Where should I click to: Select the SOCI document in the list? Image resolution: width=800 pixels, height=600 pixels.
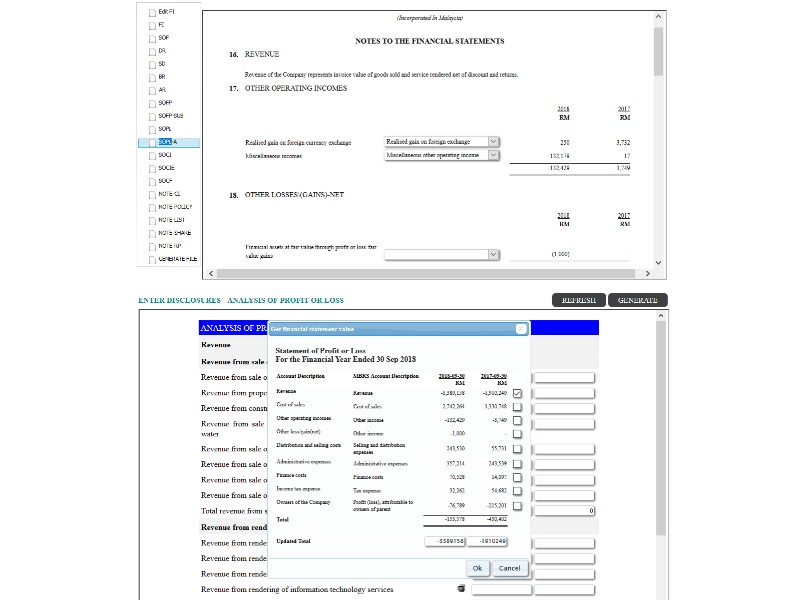coord(165,154)
